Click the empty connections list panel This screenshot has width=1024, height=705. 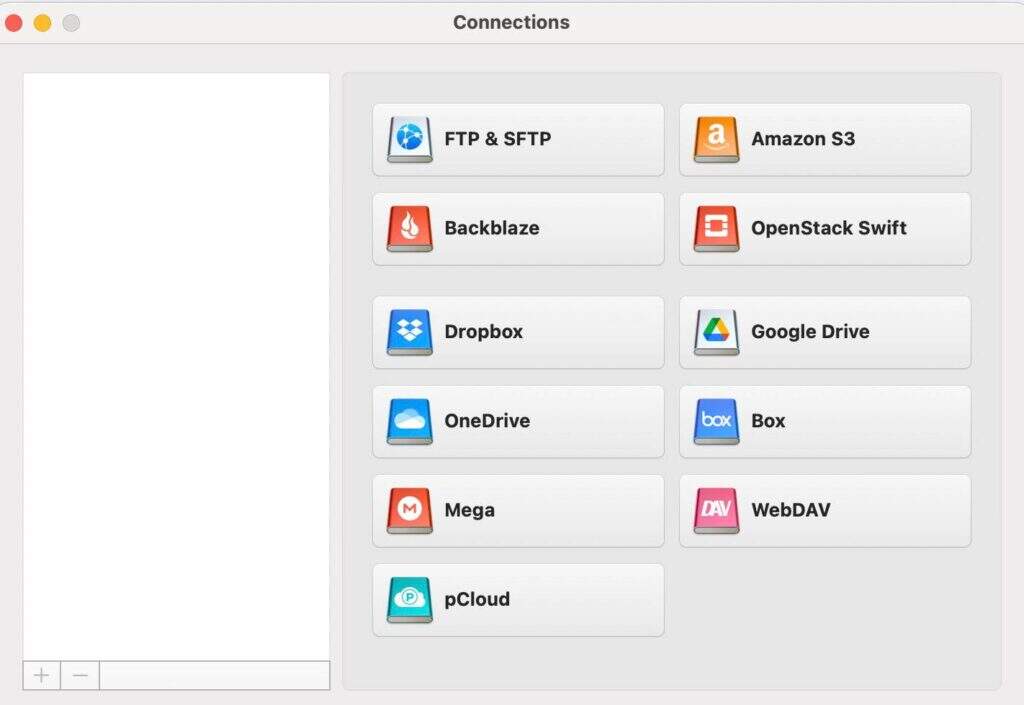[x=176, y=360]
